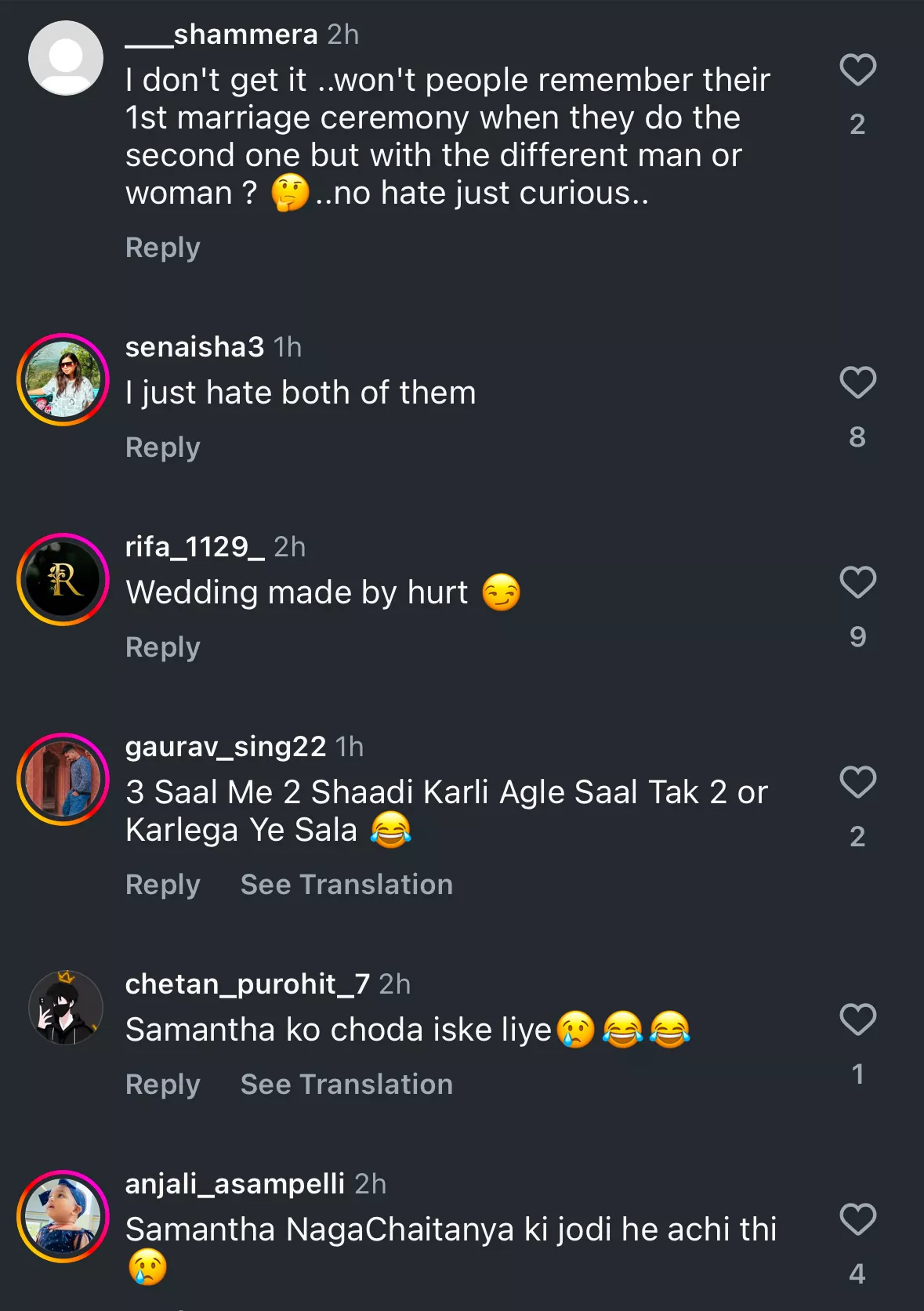Screen dimensions: 924x1311
Task: Reply to "Wedding made by hurt" comment
Action: 163,647
